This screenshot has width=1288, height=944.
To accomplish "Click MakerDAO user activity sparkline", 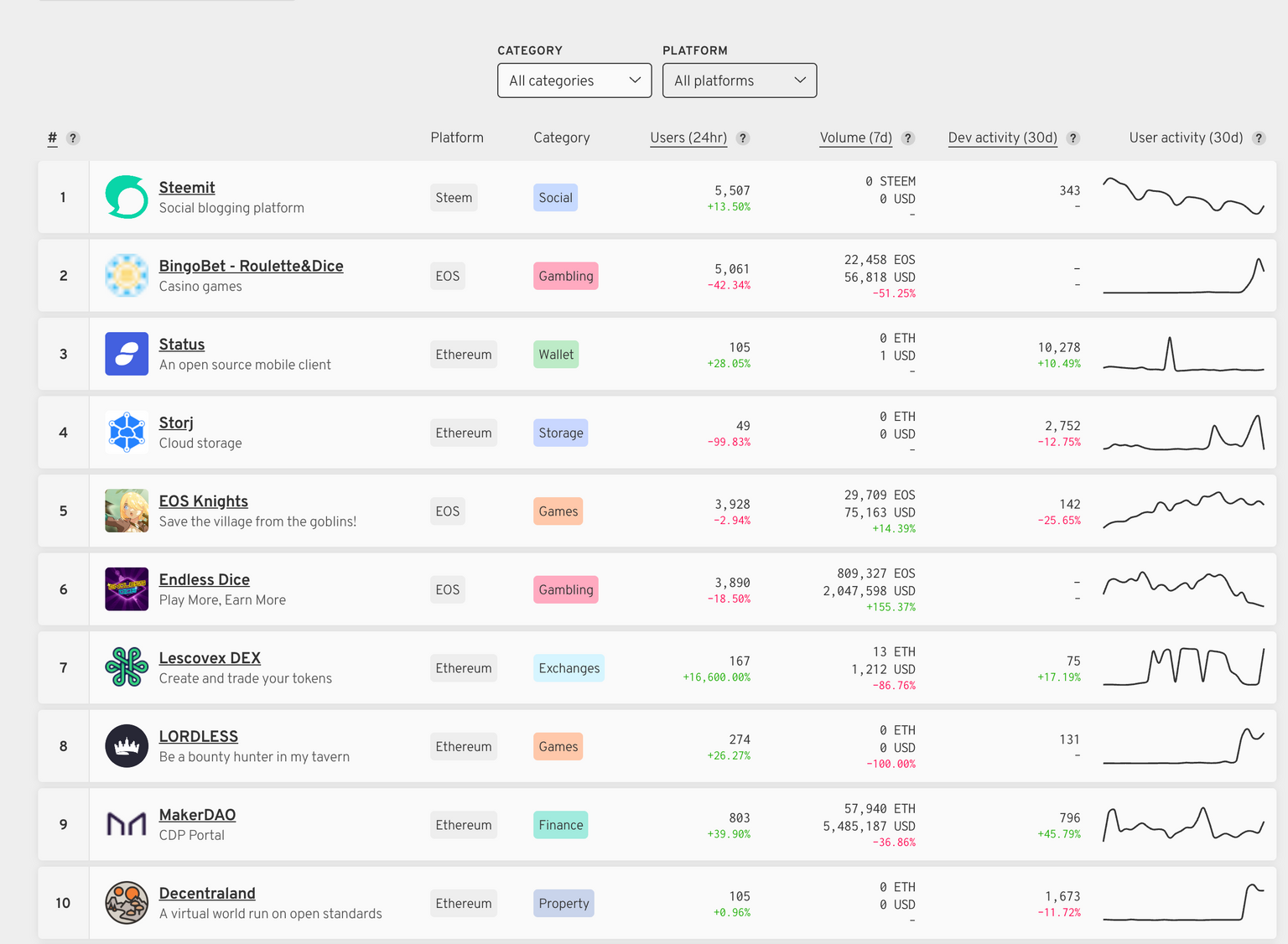I will 1183,823.
